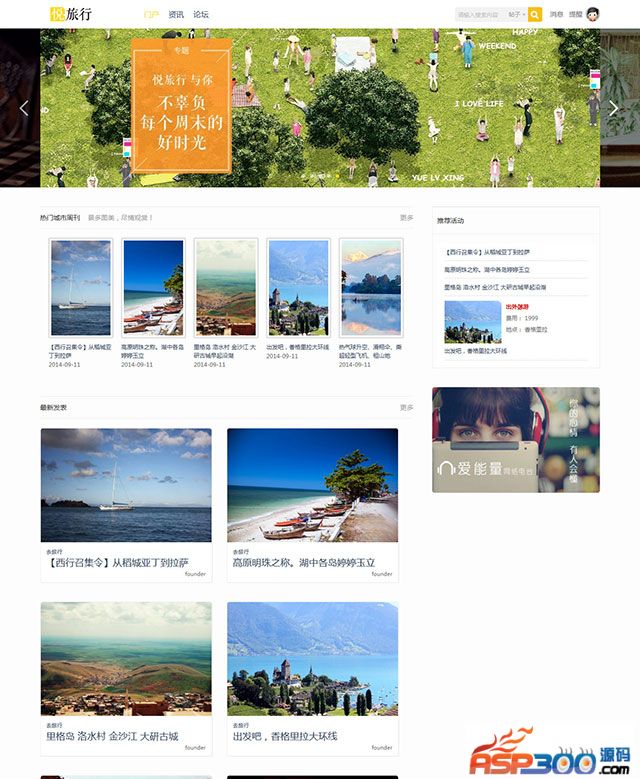
Task: Expand the 帖子 search type dropdown
Action: pyautogui.click(x=516, y=14)
